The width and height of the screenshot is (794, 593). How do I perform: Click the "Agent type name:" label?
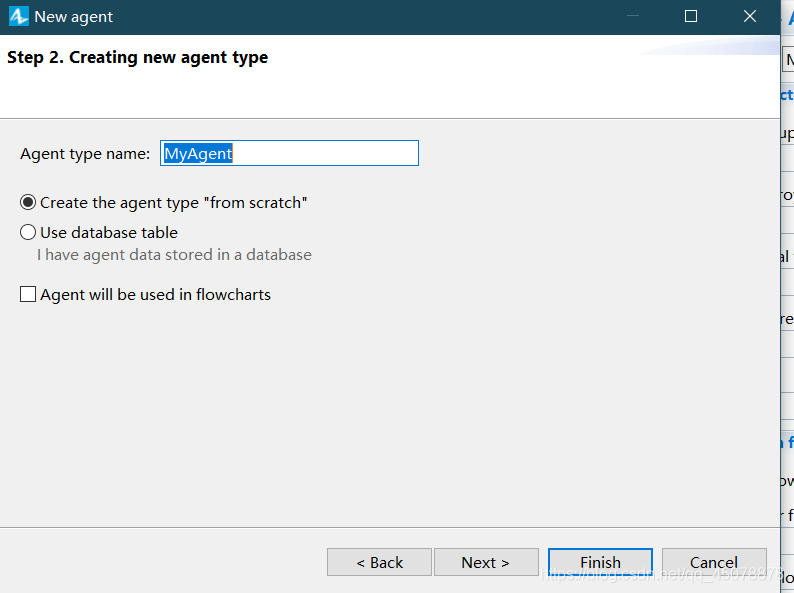pos(85,154)
